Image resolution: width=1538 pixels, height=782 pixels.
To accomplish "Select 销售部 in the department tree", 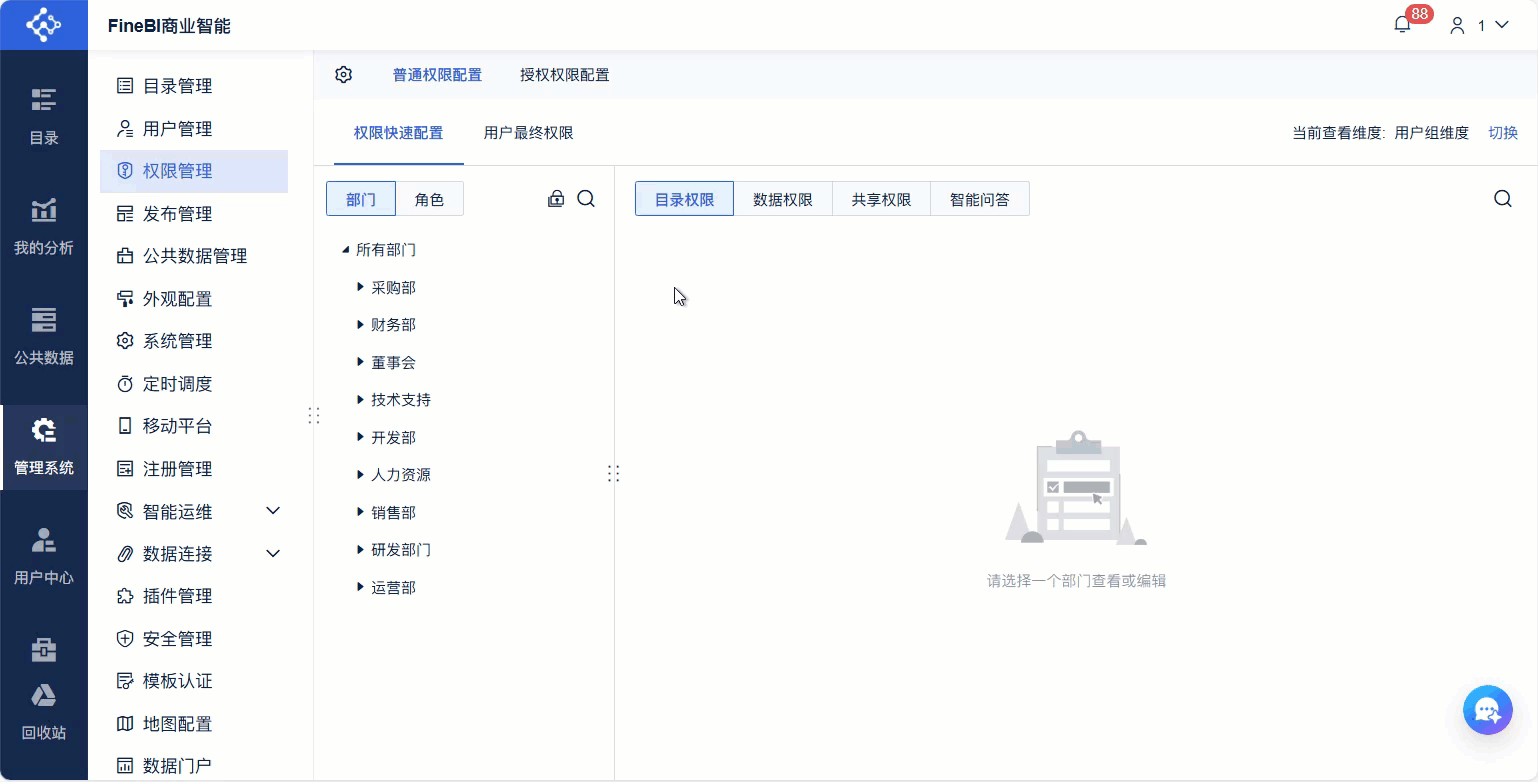I will [x=393, y=512].
